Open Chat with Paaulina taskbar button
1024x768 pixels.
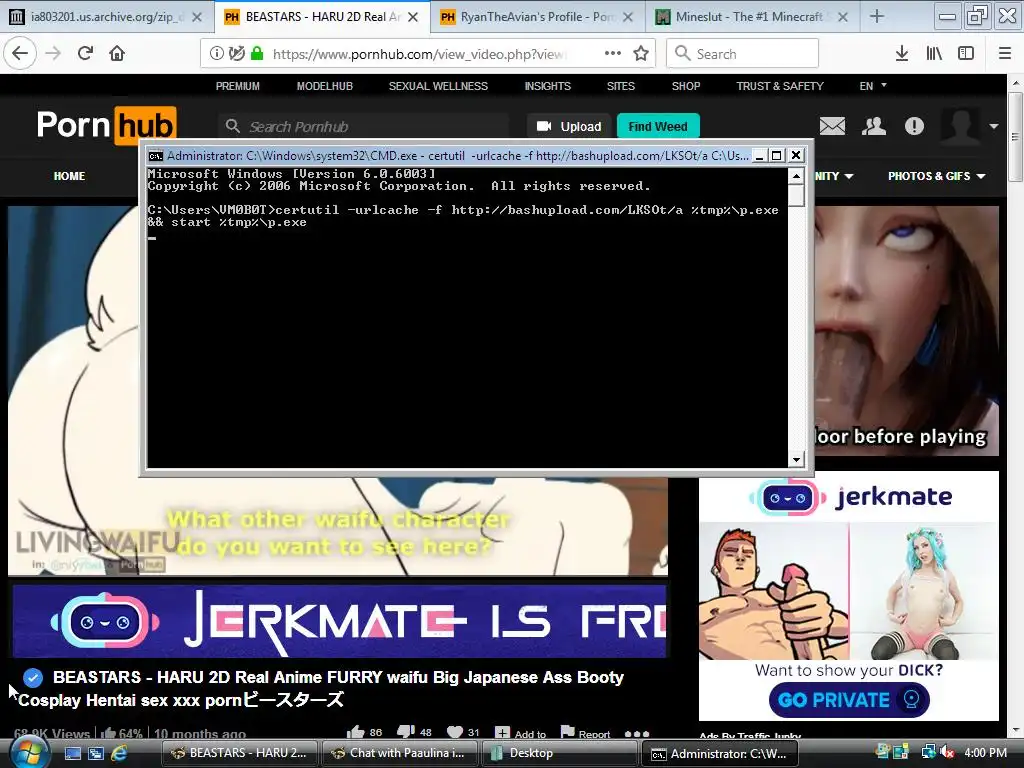pos(399,753)
